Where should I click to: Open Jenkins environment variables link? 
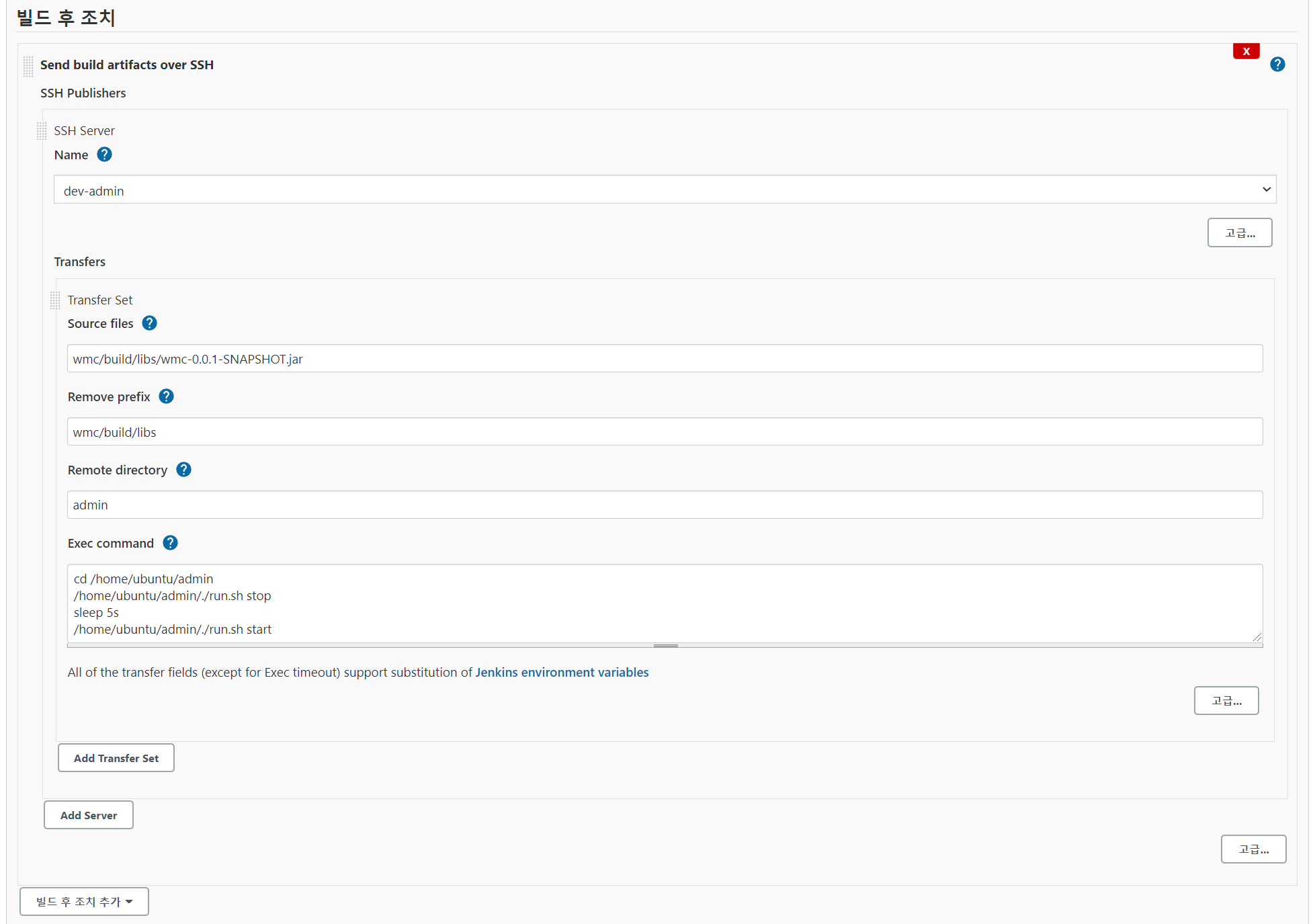pyautogui.click(x=561, y=672)
